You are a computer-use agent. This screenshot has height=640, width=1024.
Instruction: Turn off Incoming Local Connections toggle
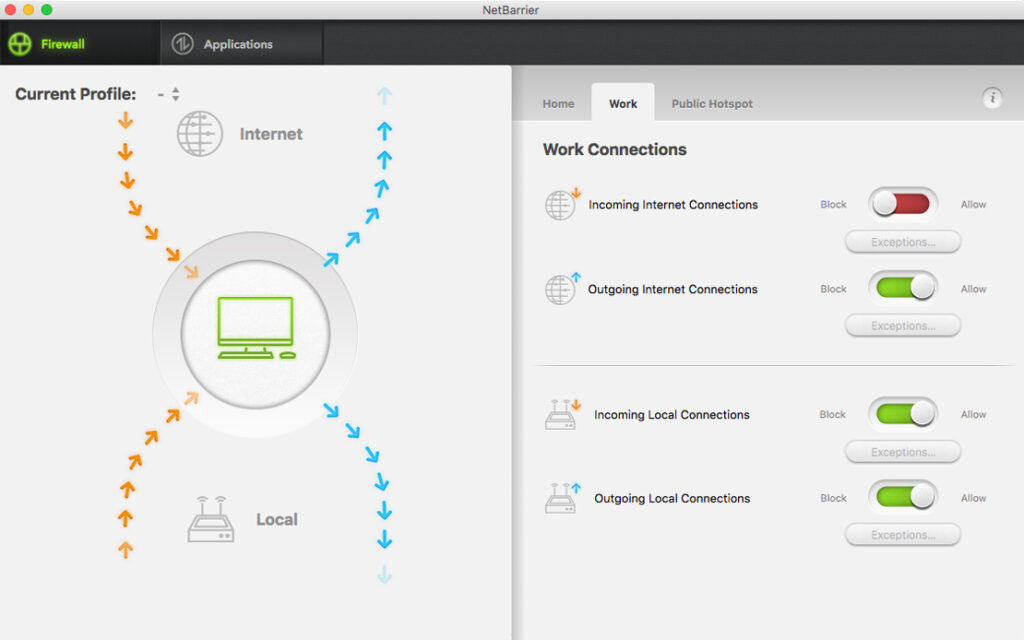coord(902,414)
